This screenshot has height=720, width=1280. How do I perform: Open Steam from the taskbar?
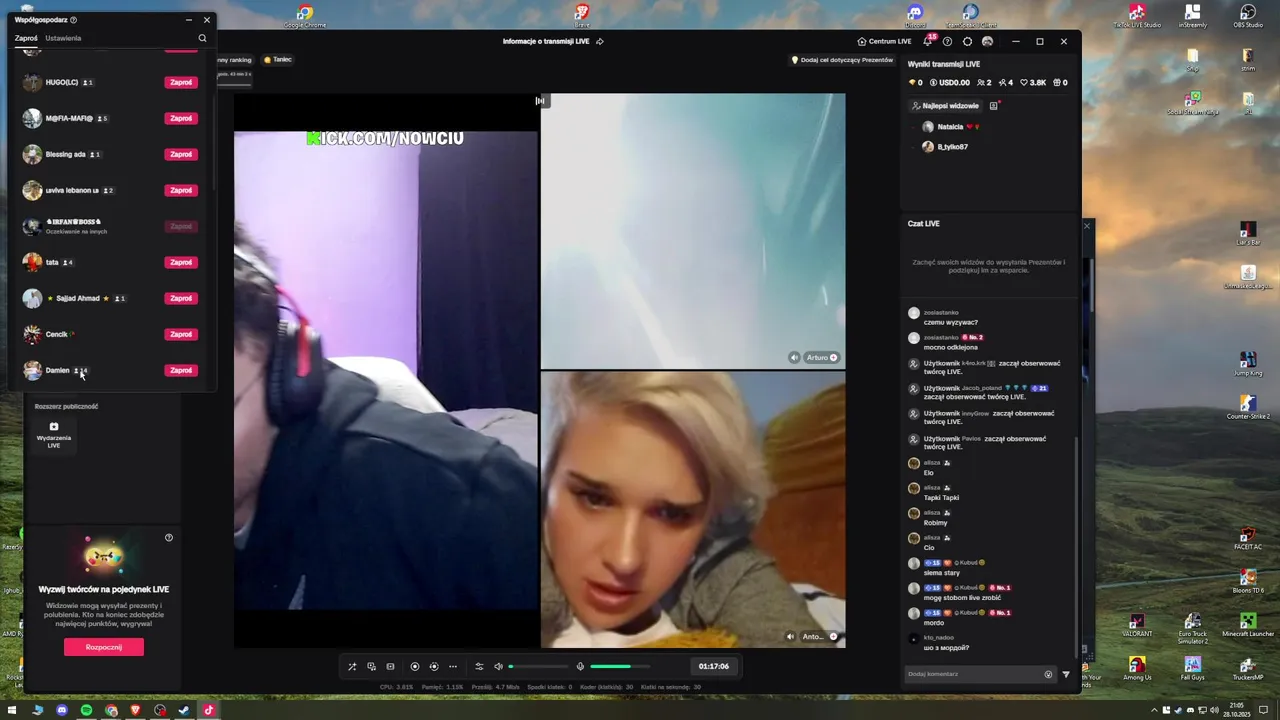pyautogui.click(x=184, y=710)
